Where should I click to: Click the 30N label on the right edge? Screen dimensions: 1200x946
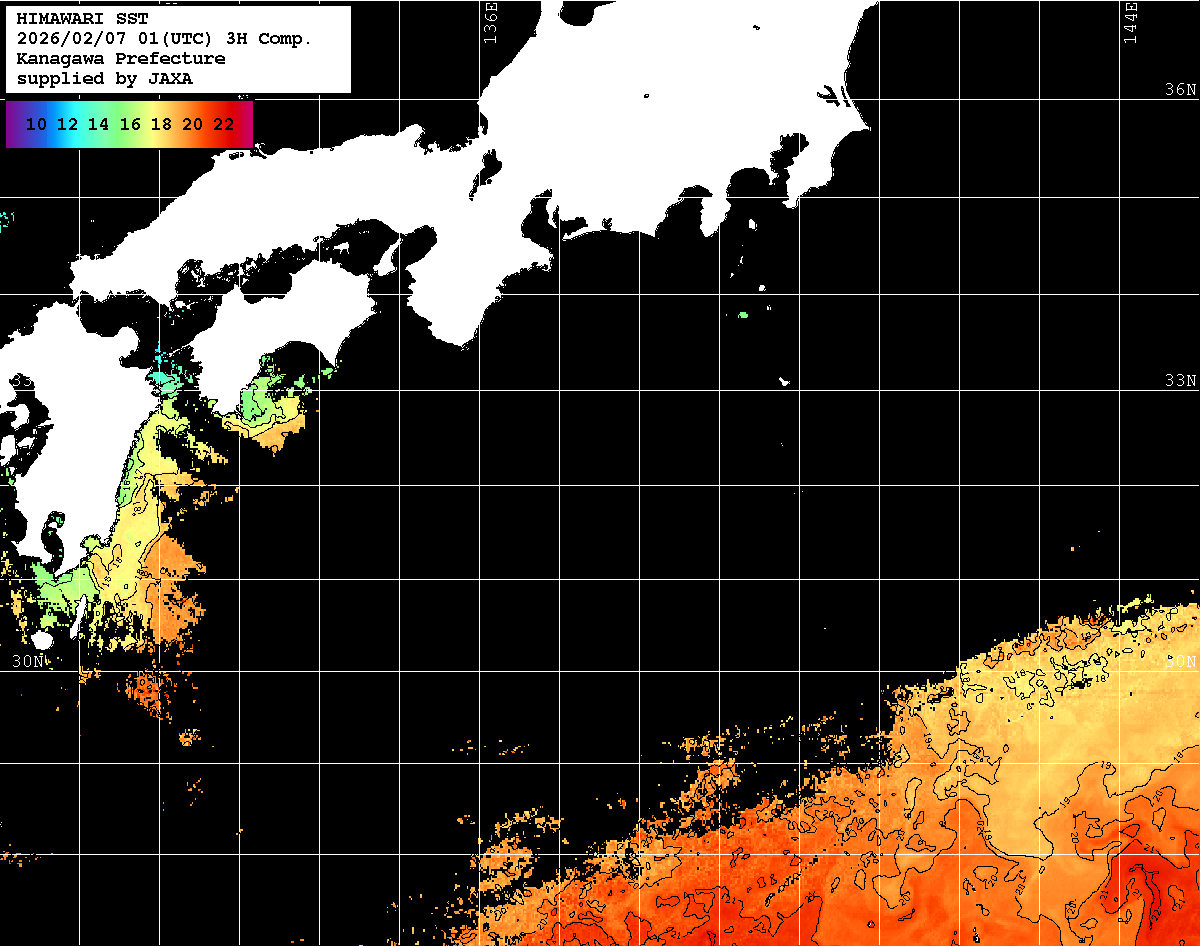[x=1180, y=662]
